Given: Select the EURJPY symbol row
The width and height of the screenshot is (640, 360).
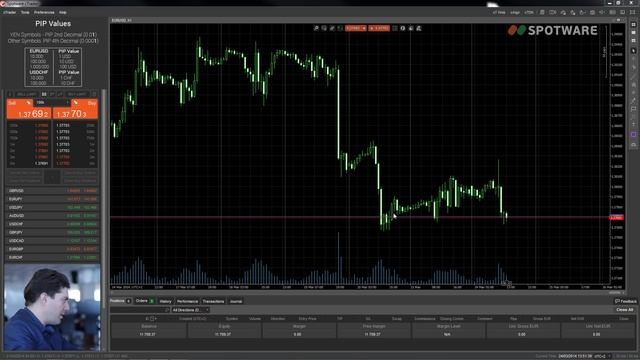Looking at the screenshot, I should (52, 199).
